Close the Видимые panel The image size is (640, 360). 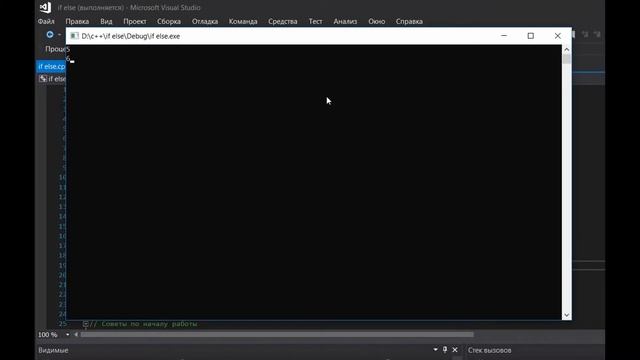[x=455, y=350]
